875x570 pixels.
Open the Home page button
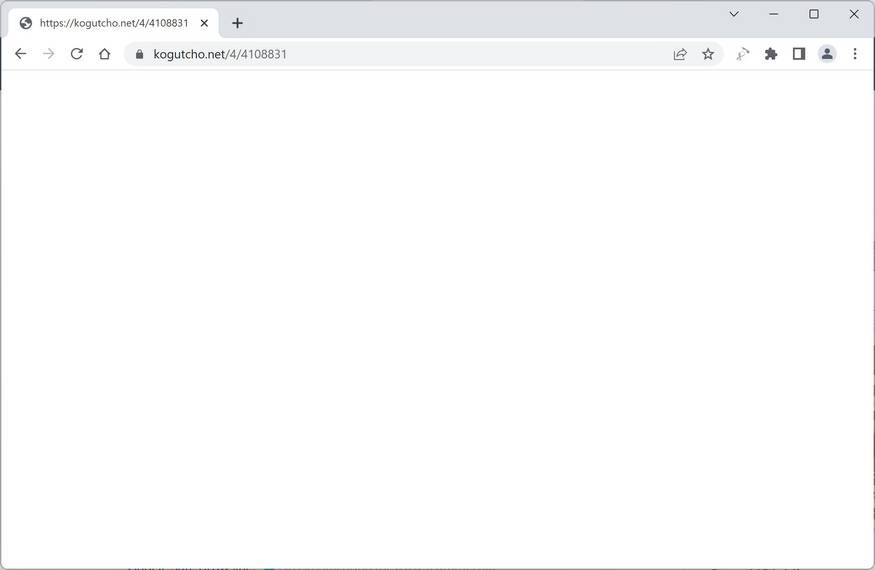(x=104, y=54)
